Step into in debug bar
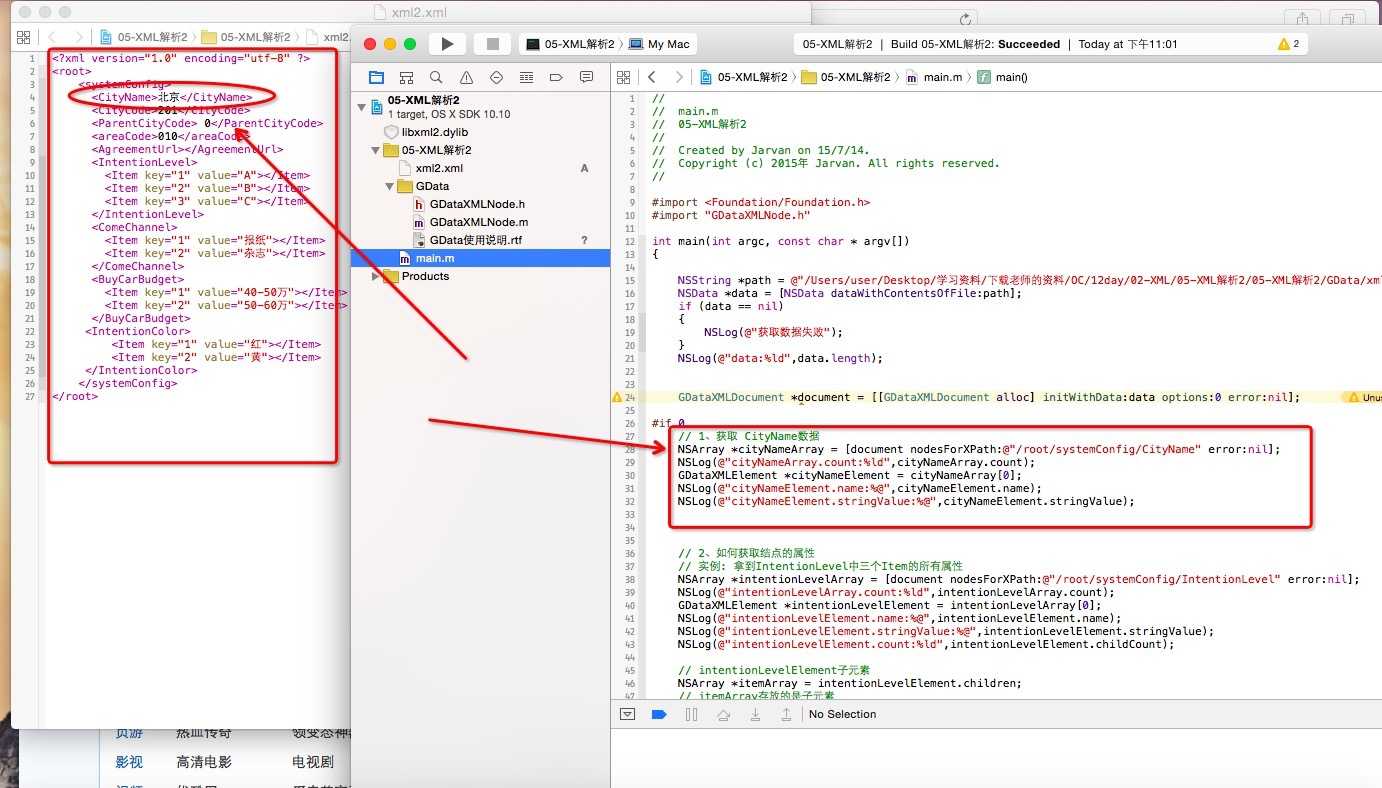Viewport: 1382px width, 788px height. pos(755,714)
